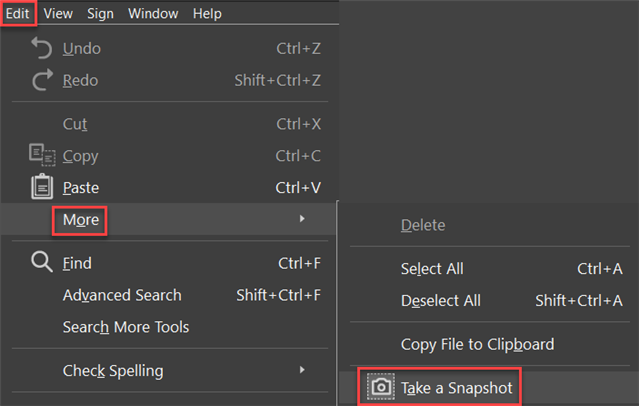Expand the More submenu arrow
This screenshot has width=639, height=406.
302,219
